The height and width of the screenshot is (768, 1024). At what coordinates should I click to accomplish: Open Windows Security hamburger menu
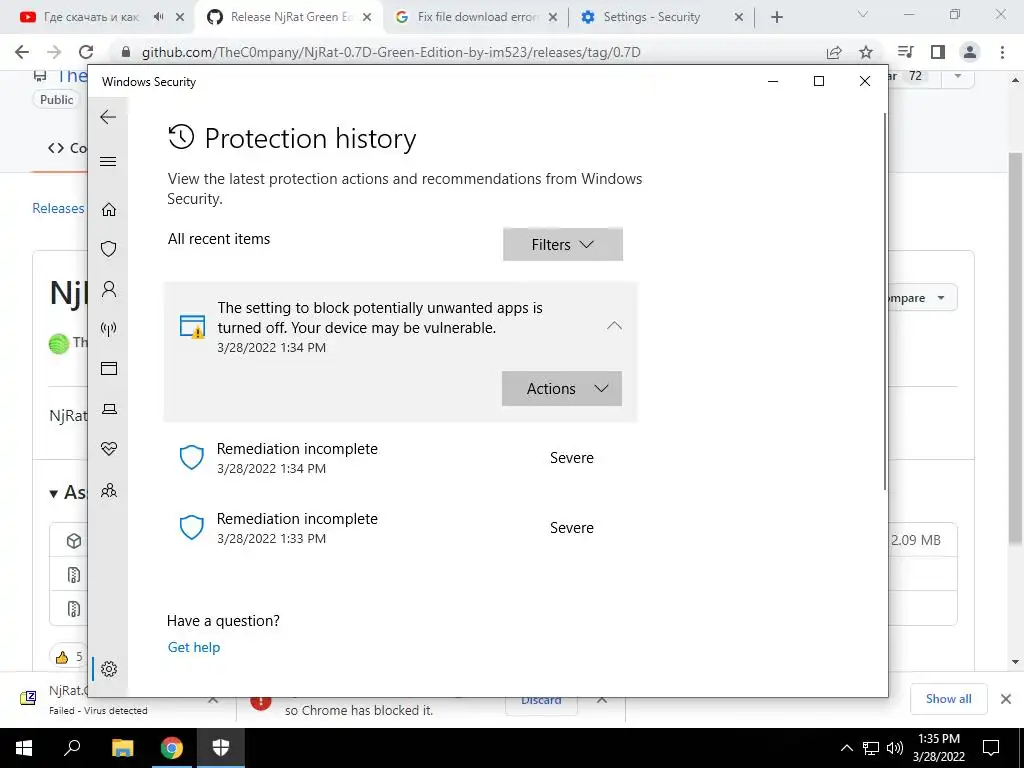click(x=108, y=161)
